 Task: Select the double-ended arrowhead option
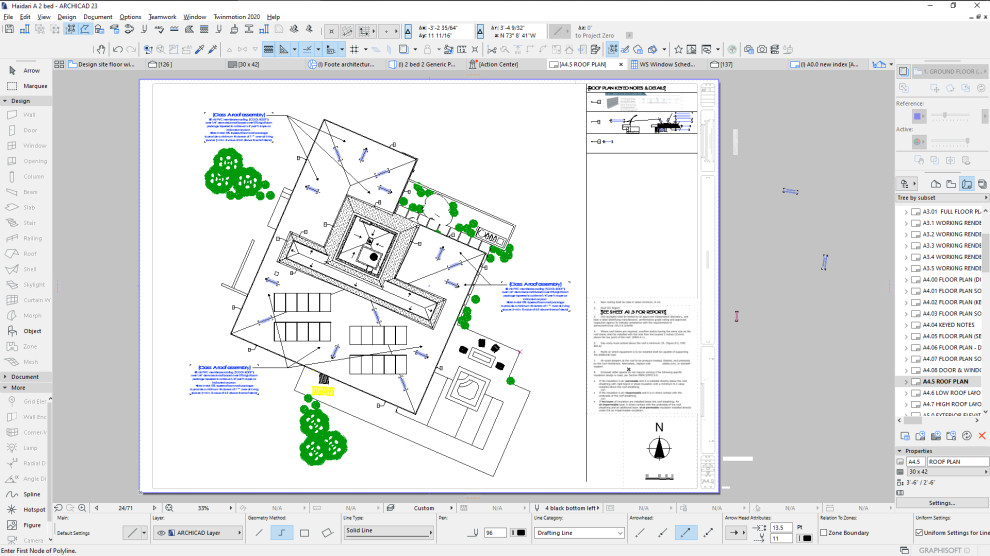708,533
